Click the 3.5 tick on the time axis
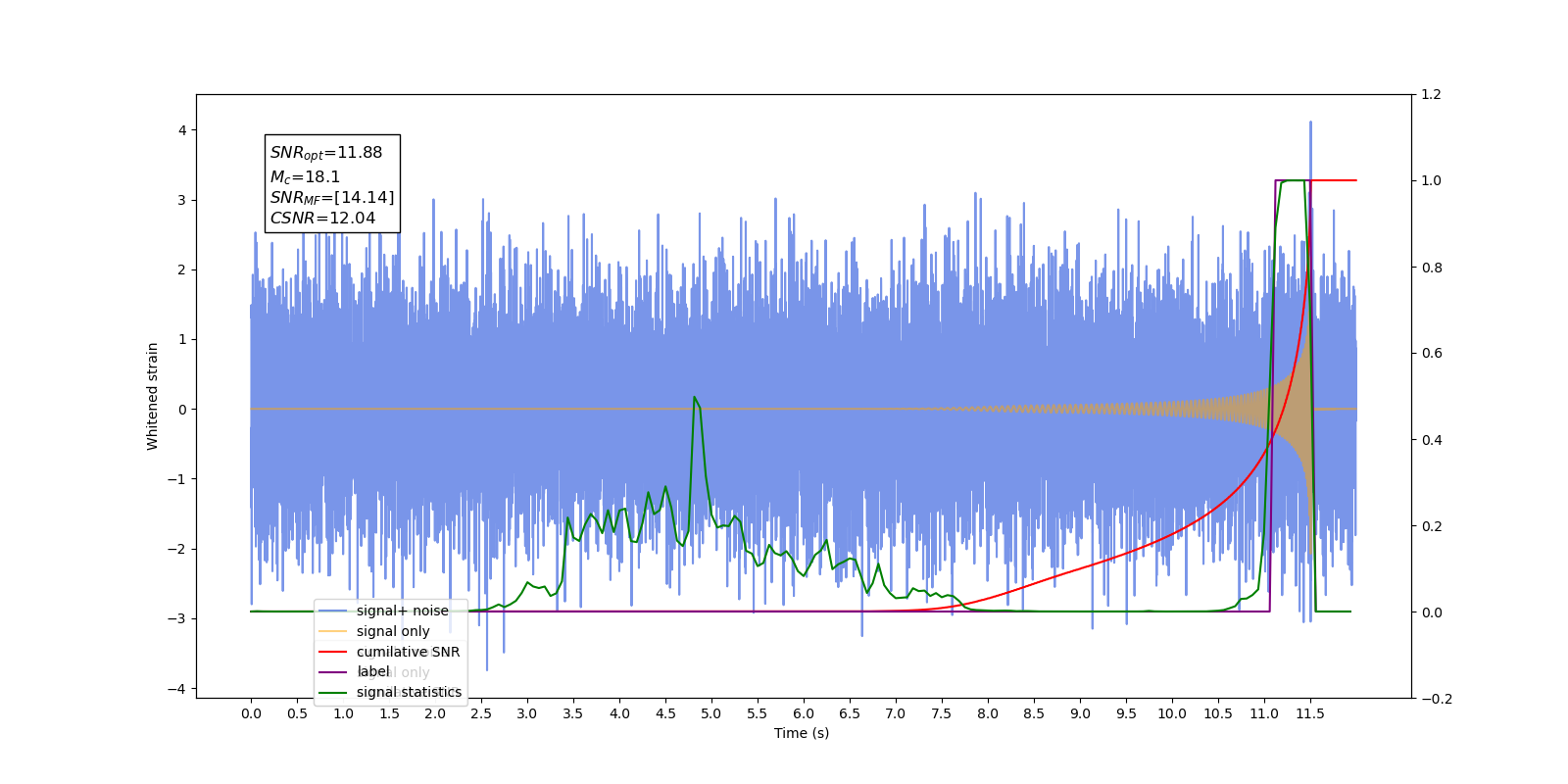Screen dimensions: 1568x784 (573, 713)
